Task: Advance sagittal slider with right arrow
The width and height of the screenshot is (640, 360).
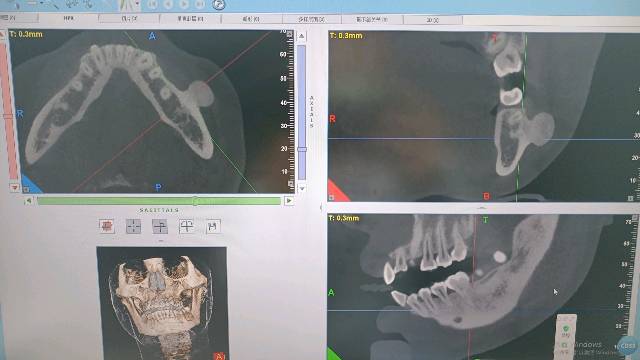Action: coord(289,201)
